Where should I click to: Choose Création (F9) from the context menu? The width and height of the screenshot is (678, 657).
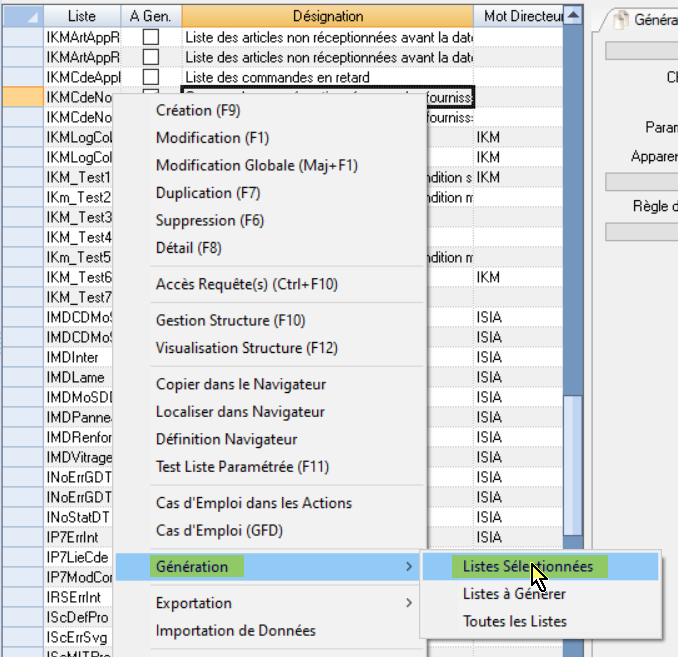tap(198, 110)
